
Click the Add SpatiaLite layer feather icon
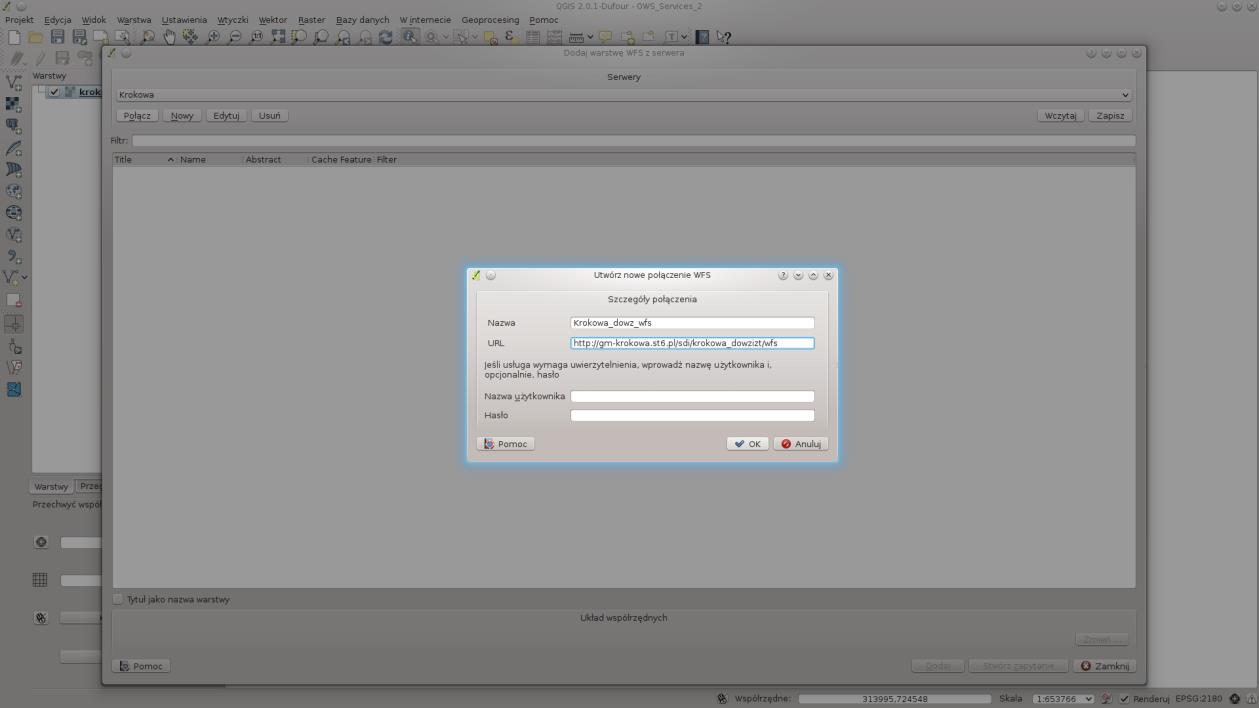(x=15, y=147)
